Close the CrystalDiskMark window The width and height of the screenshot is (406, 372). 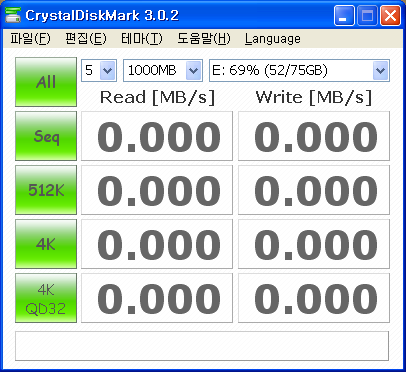(x=390, y=15)
